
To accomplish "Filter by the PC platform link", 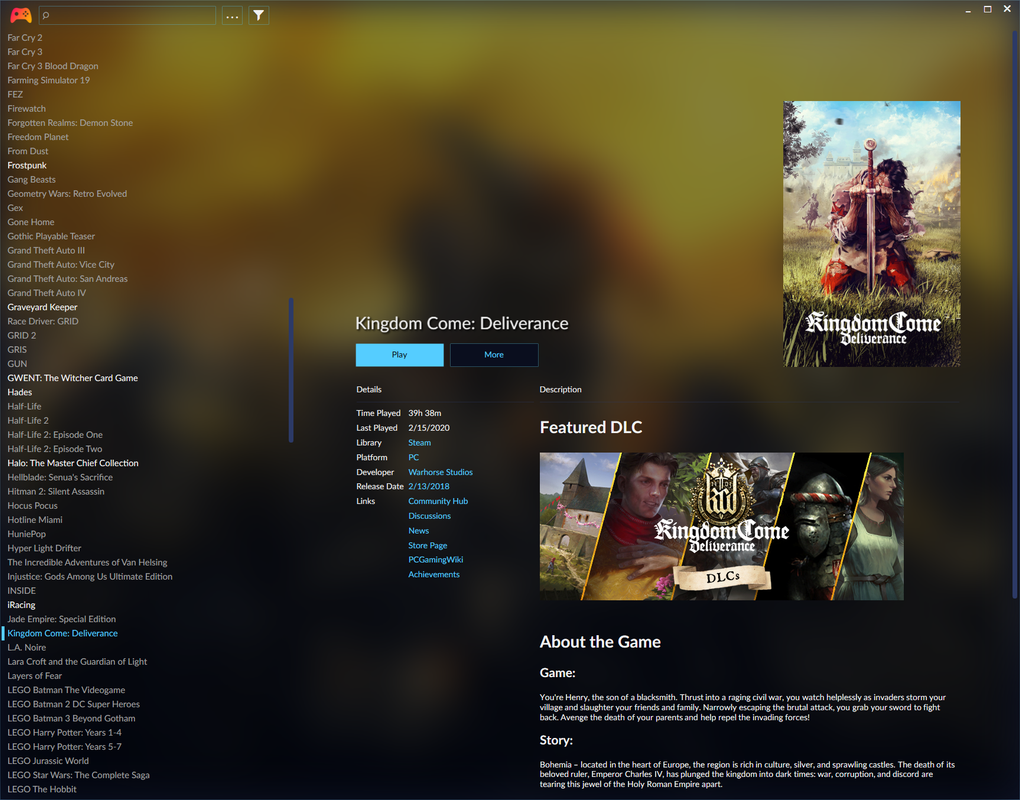I will coord(413,457).
